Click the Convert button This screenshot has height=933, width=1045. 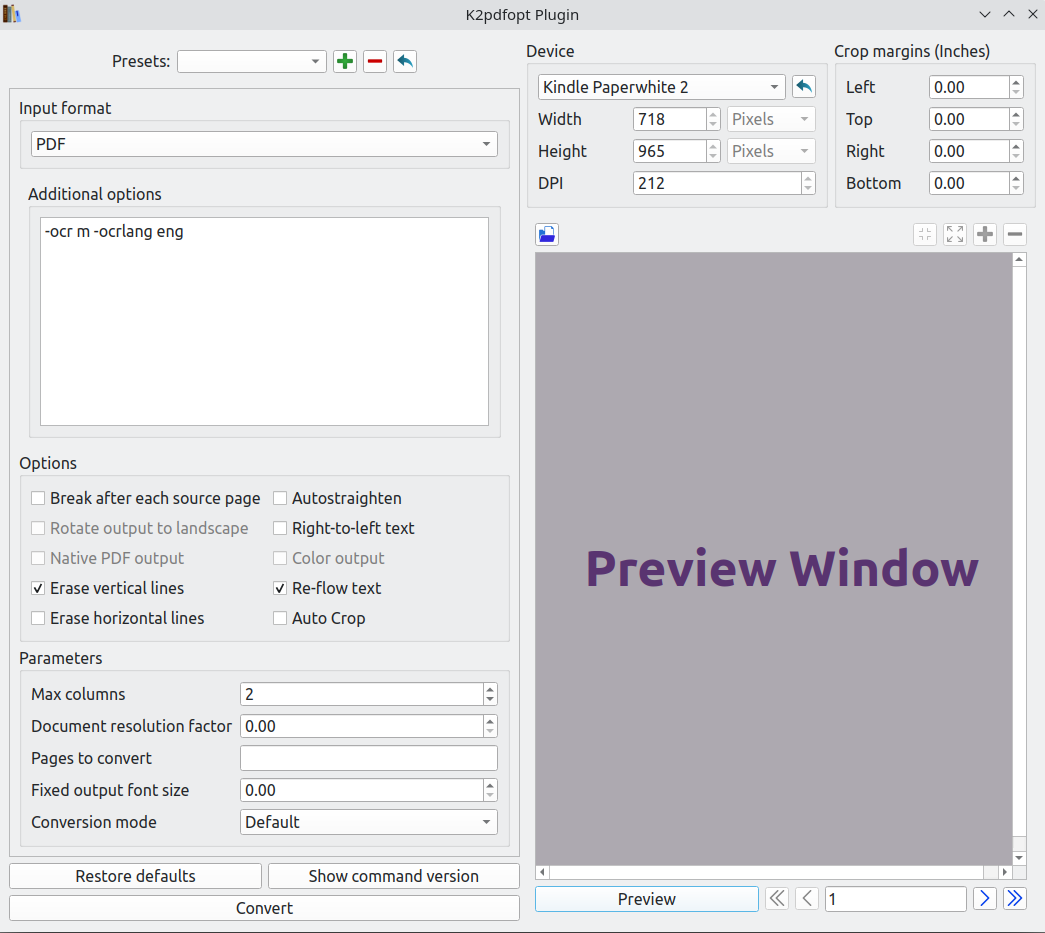point(264,908)
